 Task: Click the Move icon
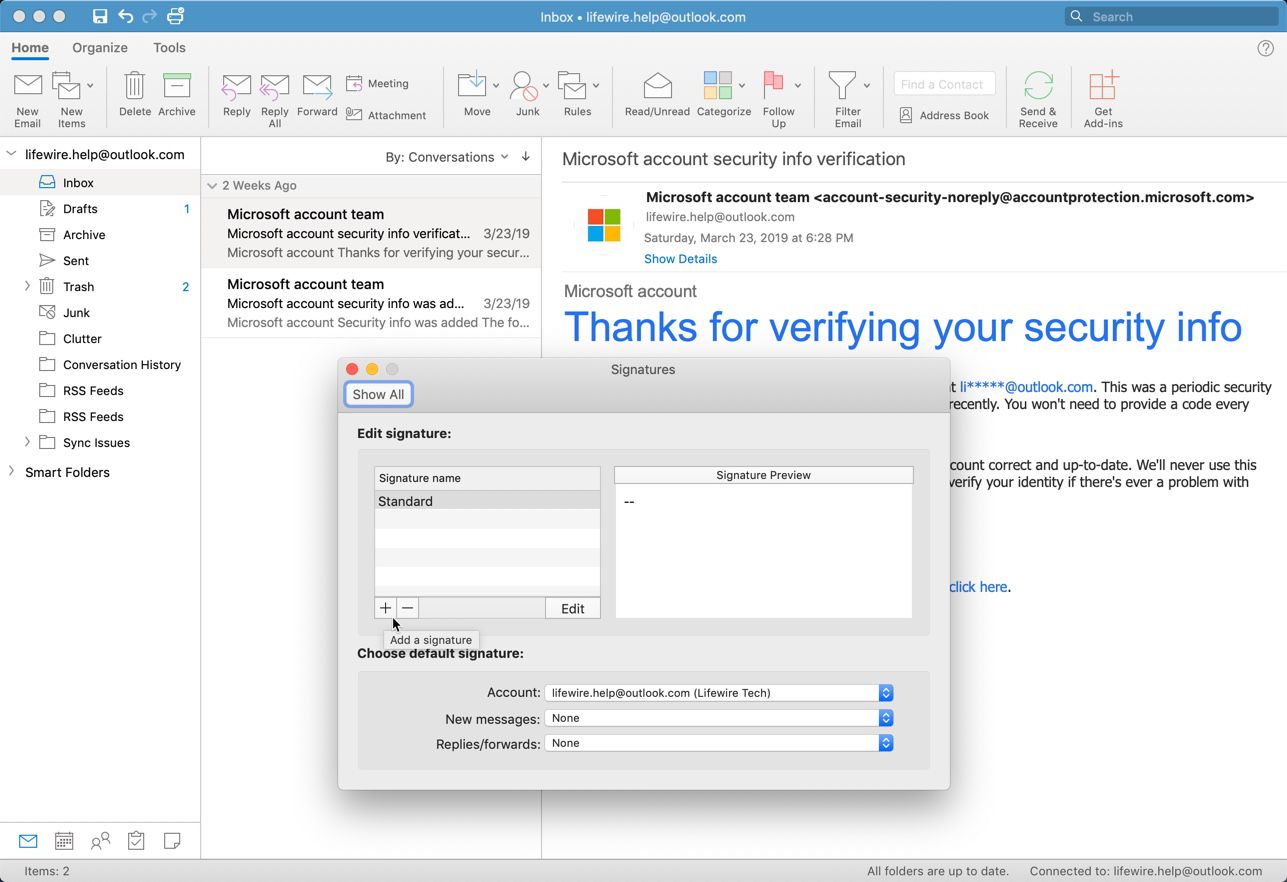[x=472, y=86]
